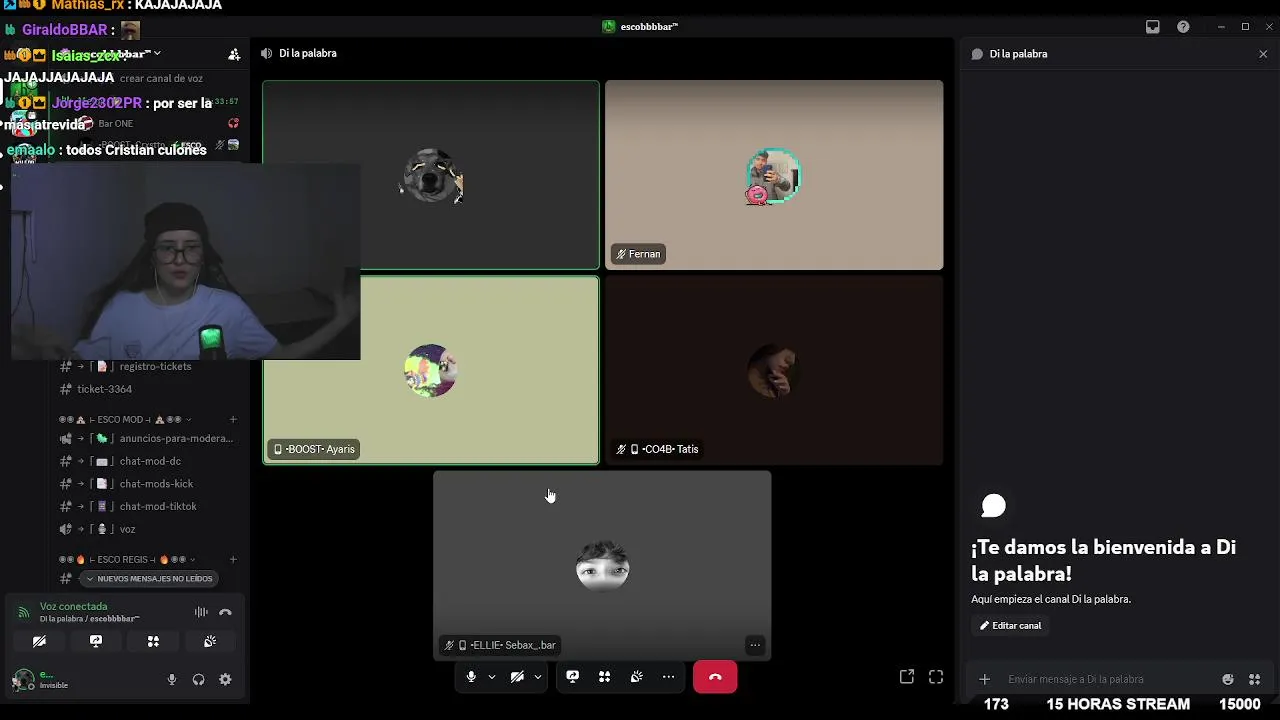1280x720 pixels.
Task: Disconnect via the voice panel phone icon
Action: (x=225, y=612)
